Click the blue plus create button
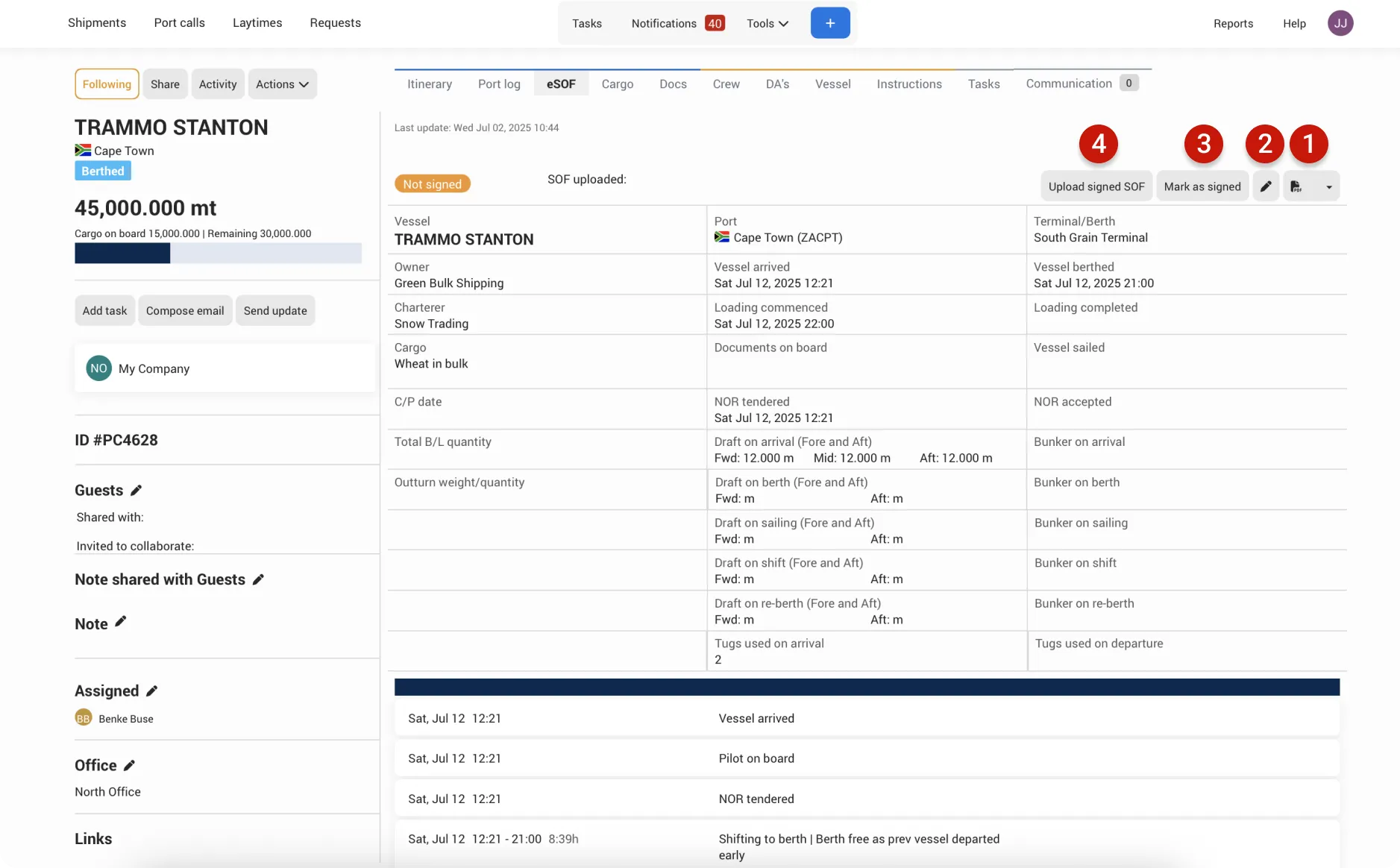 coord(829,23)
